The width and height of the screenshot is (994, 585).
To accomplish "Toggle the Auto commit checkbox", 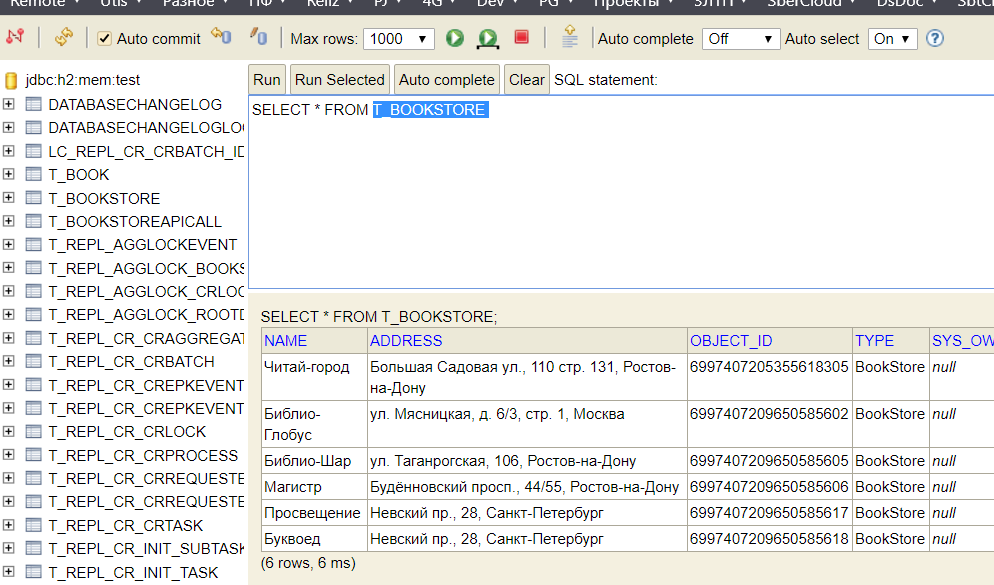I will click(105, 39).
